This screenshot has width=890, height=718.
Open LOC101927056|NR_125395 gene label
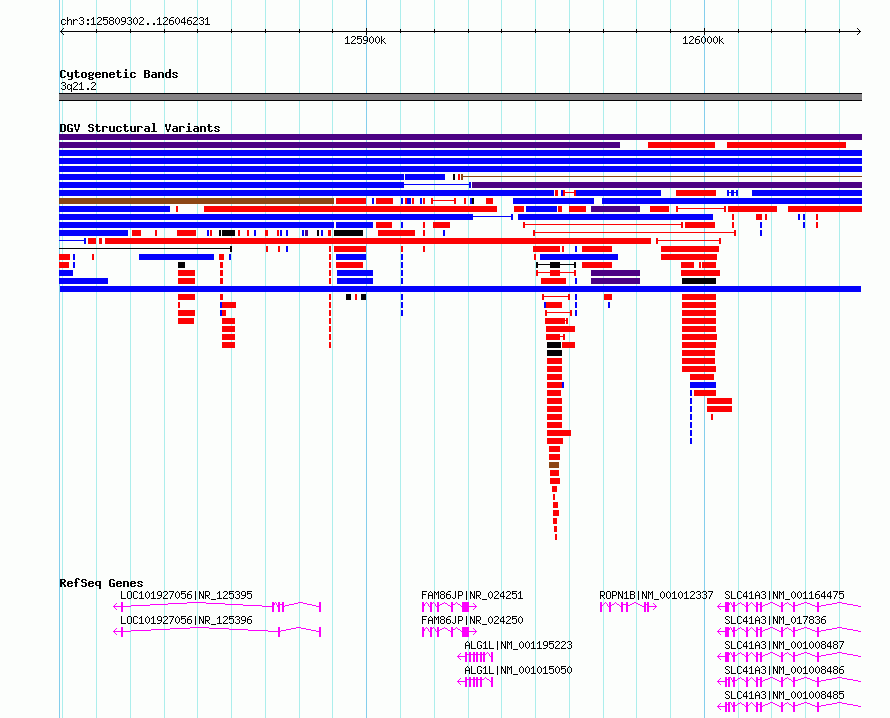186,595
